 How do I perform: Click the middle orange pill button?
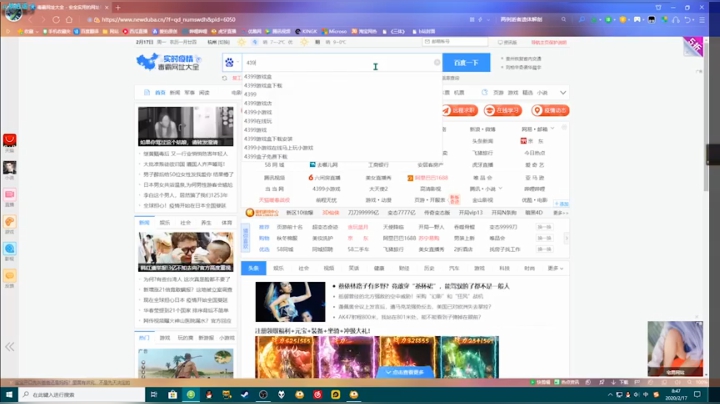tap(503, 111)
